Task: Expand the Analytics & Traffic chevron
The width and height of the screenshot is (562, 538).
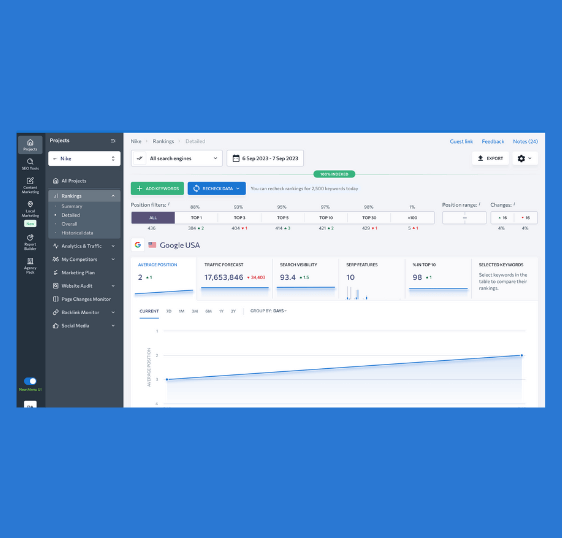Action: click(x=113, y=246)
